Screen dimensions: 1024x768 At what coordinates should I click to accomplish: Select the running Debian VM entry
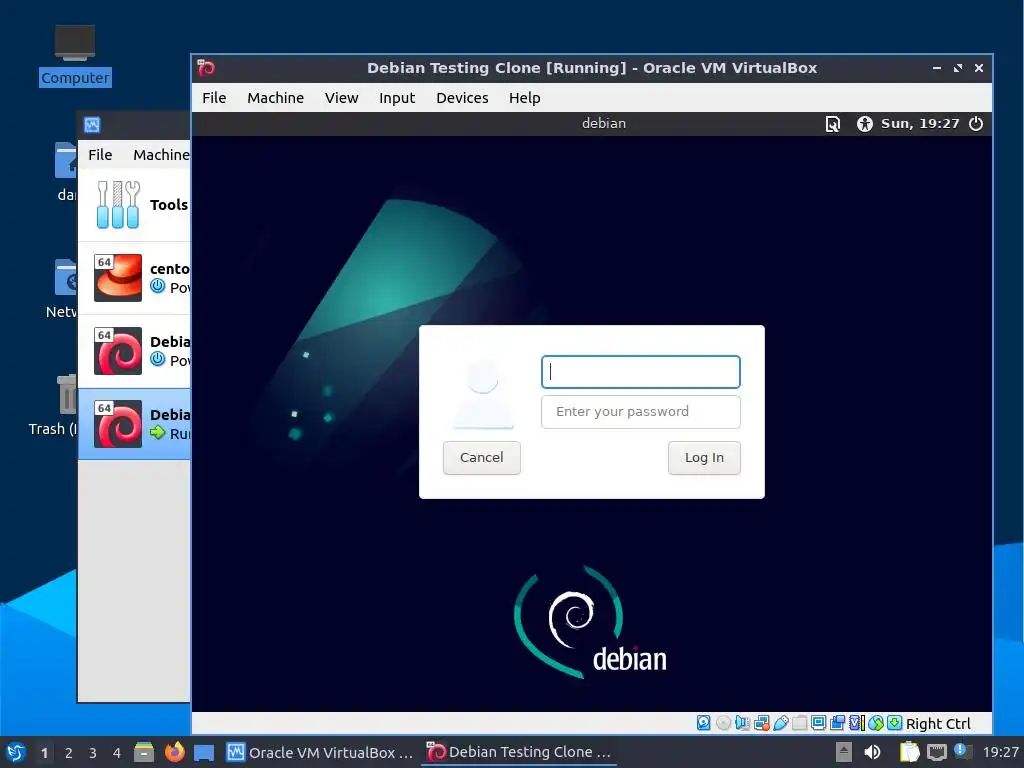[x=134, y=424]
